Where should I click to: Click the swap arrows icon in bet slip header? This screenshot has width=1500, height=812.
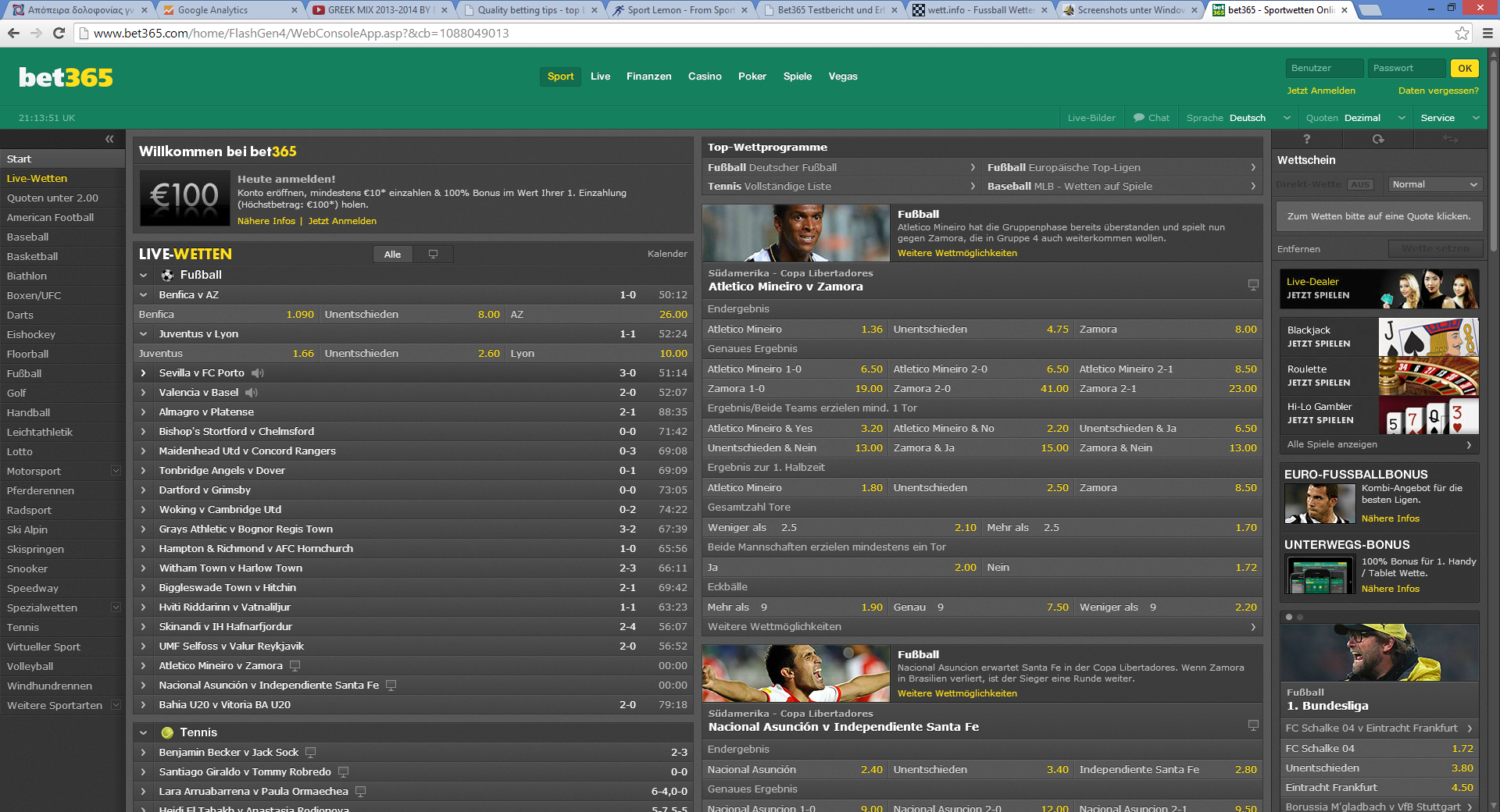(1450, 139)
